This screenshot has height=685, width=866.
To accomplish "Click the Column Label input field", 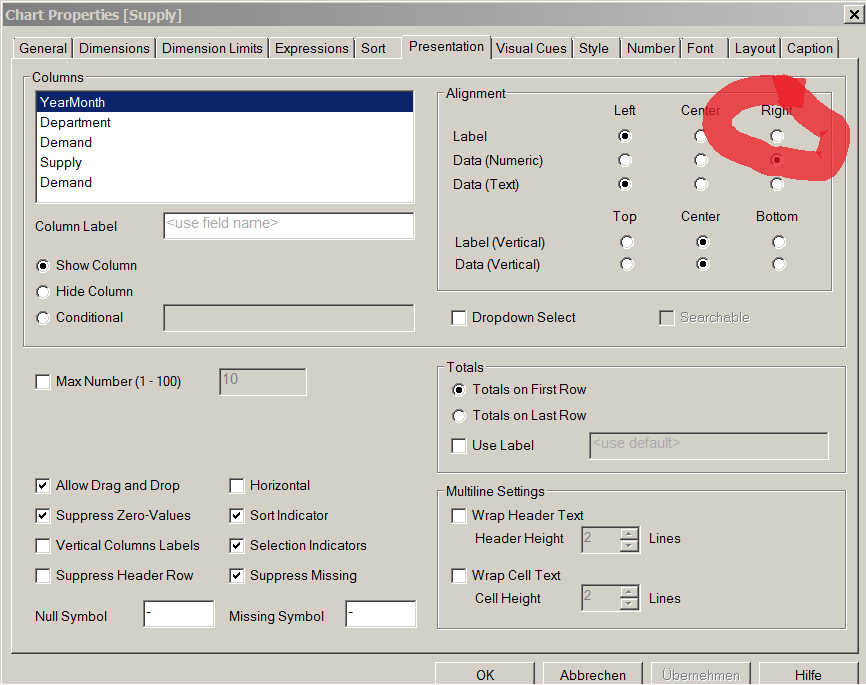I will (x=288, y=225).
